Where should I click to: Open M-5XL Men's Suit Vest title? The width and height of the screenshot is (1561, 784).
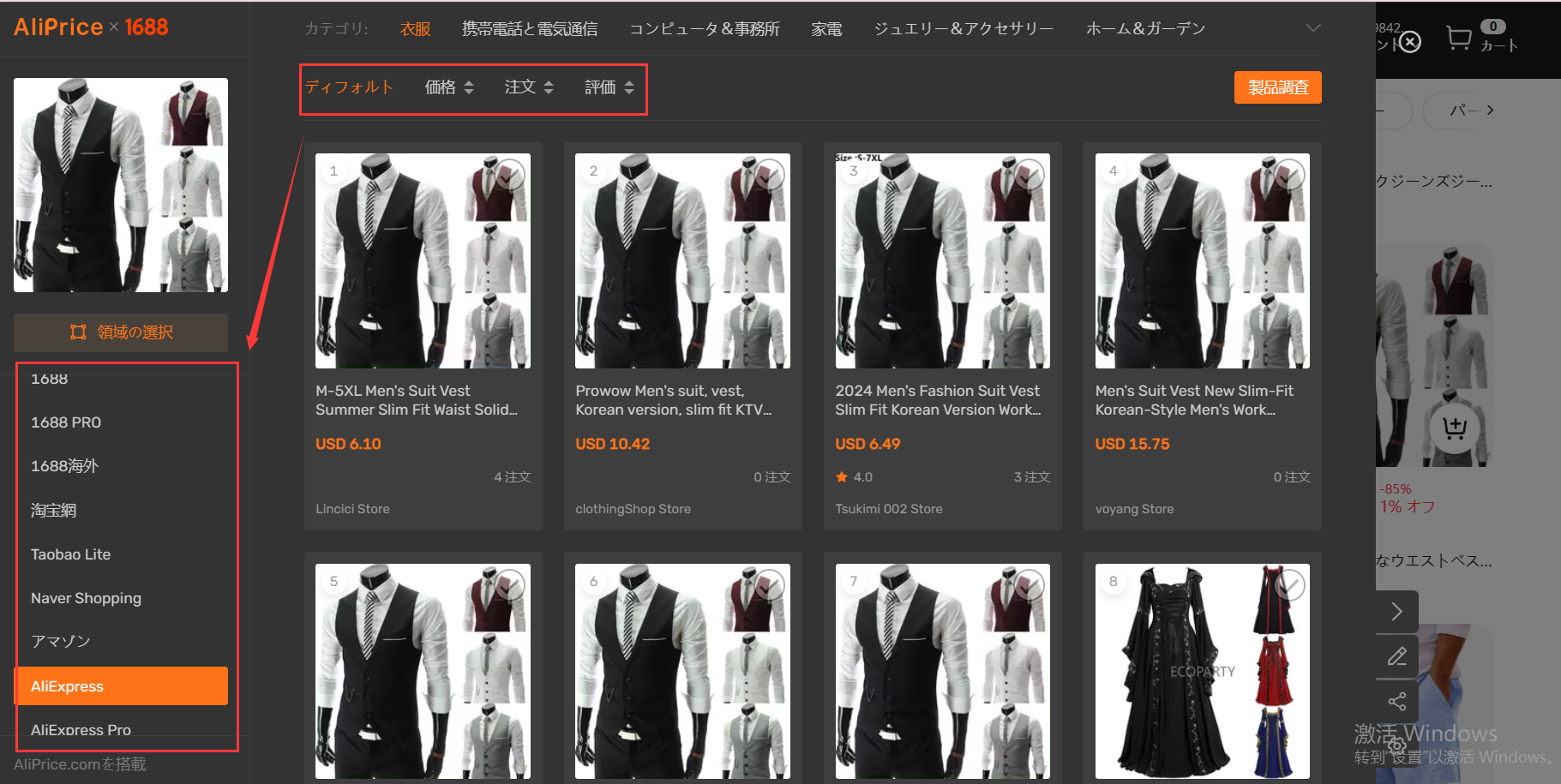point(417,400)
